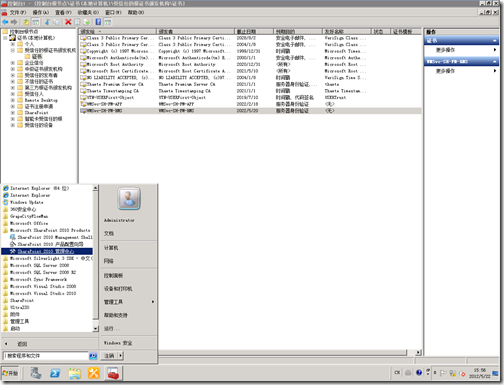Expand the 企业信任 tree folder
Viewport: 504px width, 385px height.
click(x=13, y=63)
